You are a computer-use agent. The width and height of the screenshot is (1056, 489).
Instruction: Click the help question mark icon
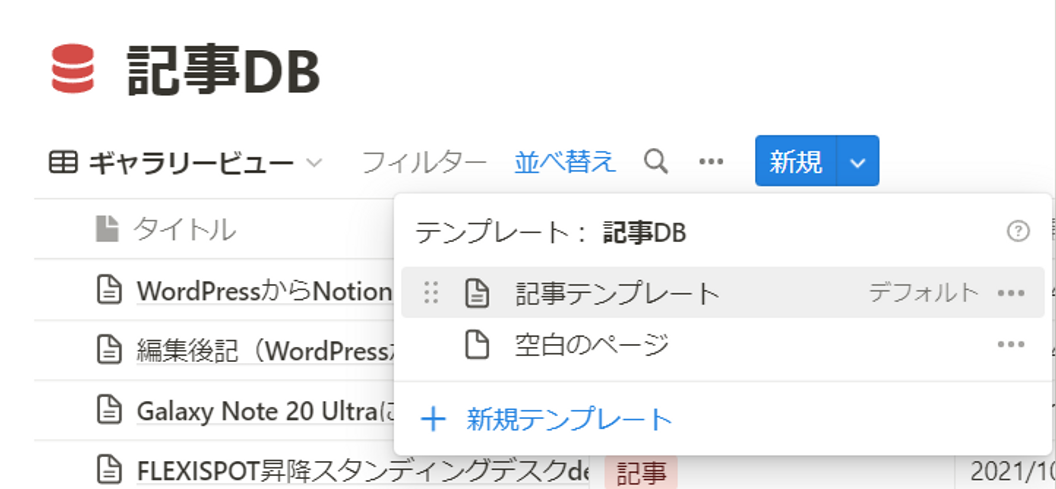point(1018,232)
